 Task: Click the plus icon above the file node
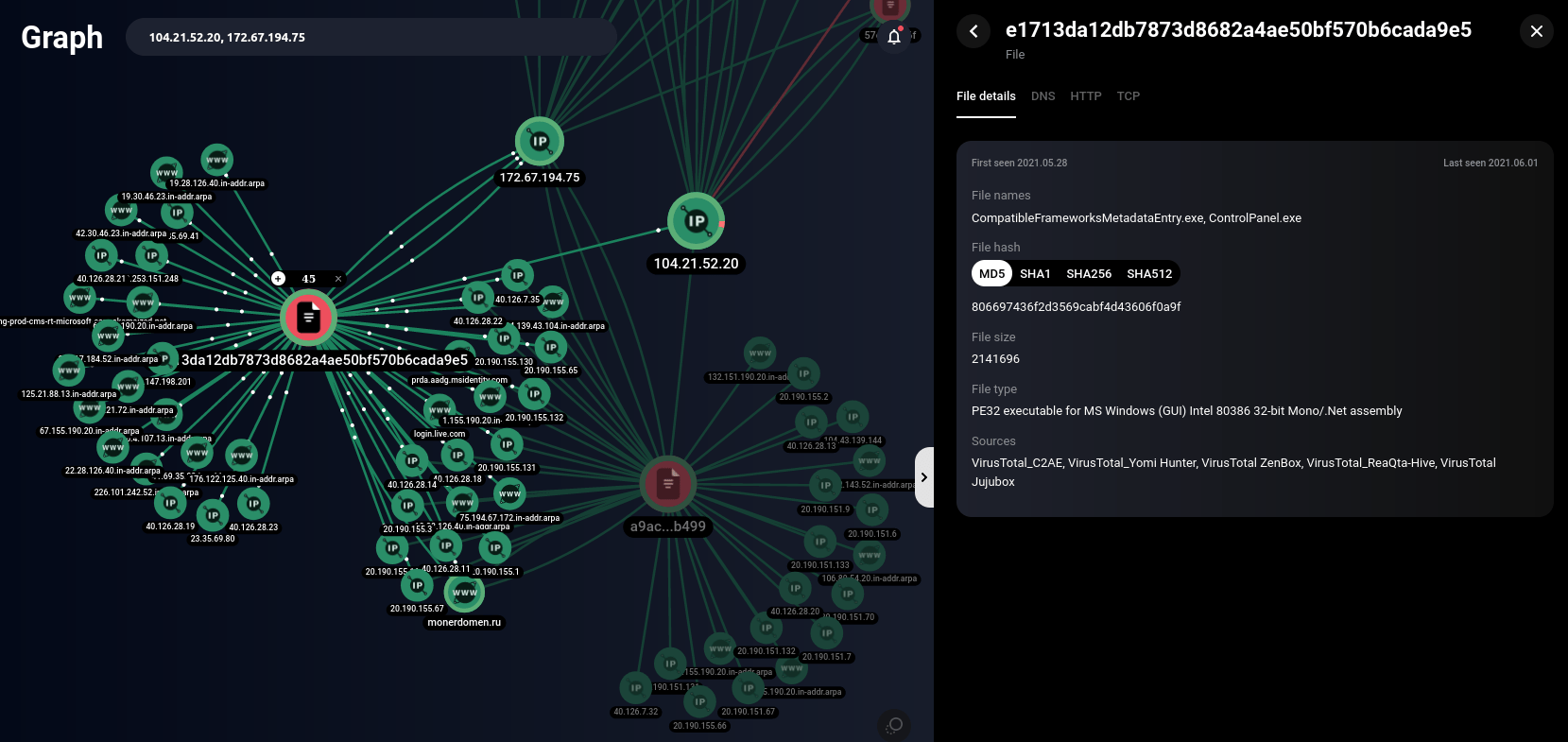[x=278, y=278]
